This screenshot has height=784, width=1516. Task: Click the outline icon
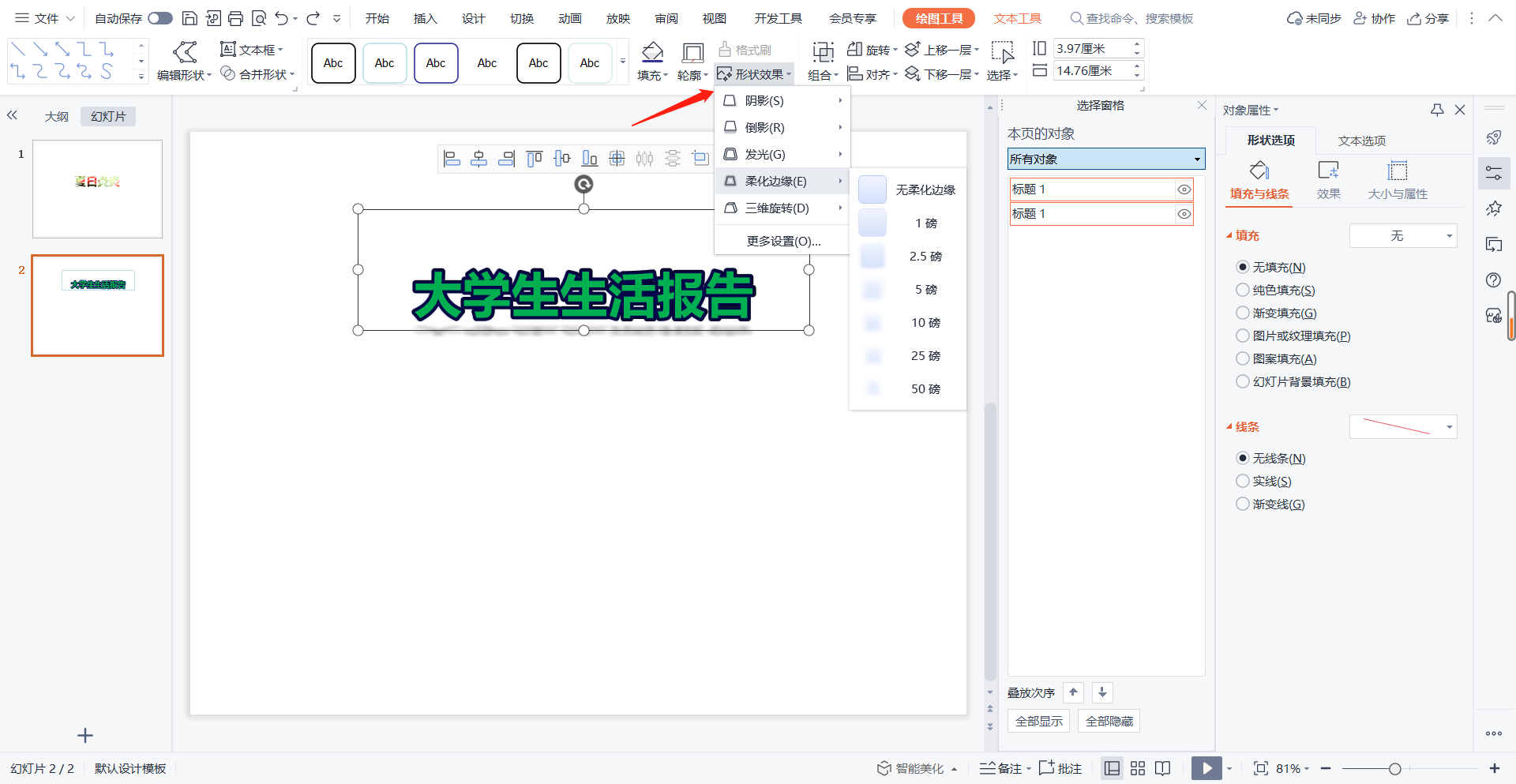tap(692, 53)
